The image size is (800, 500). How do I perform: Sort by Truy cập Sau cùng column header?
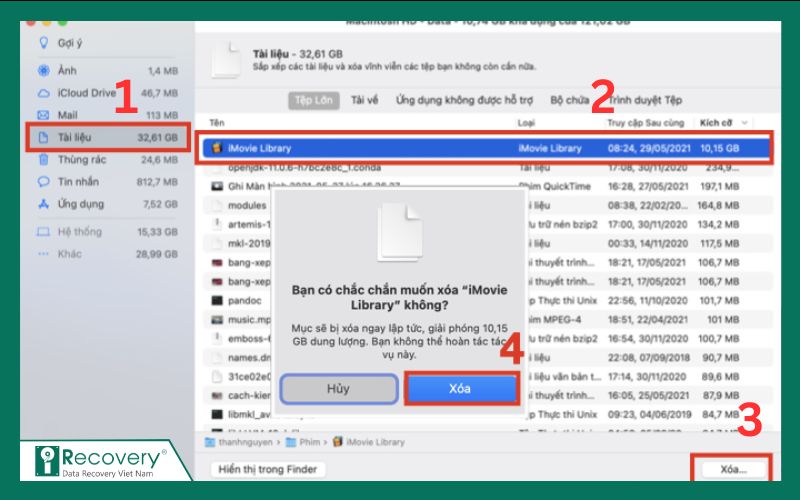click(645, 123)
